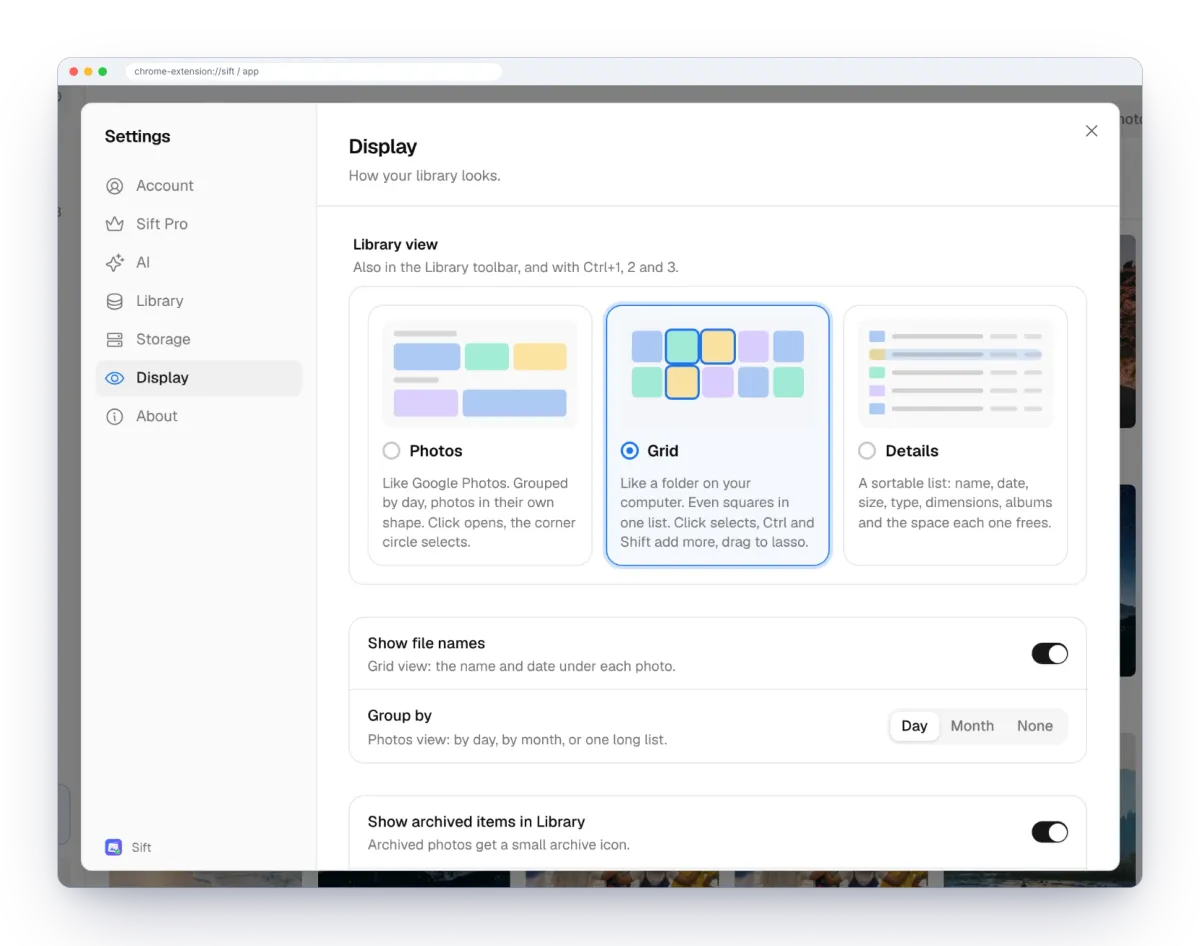Image resolution: width=1200 pixels, height=946 pixels.
Task: Click the Photos view preview thumbnail
Action: [x=480, y=374]
